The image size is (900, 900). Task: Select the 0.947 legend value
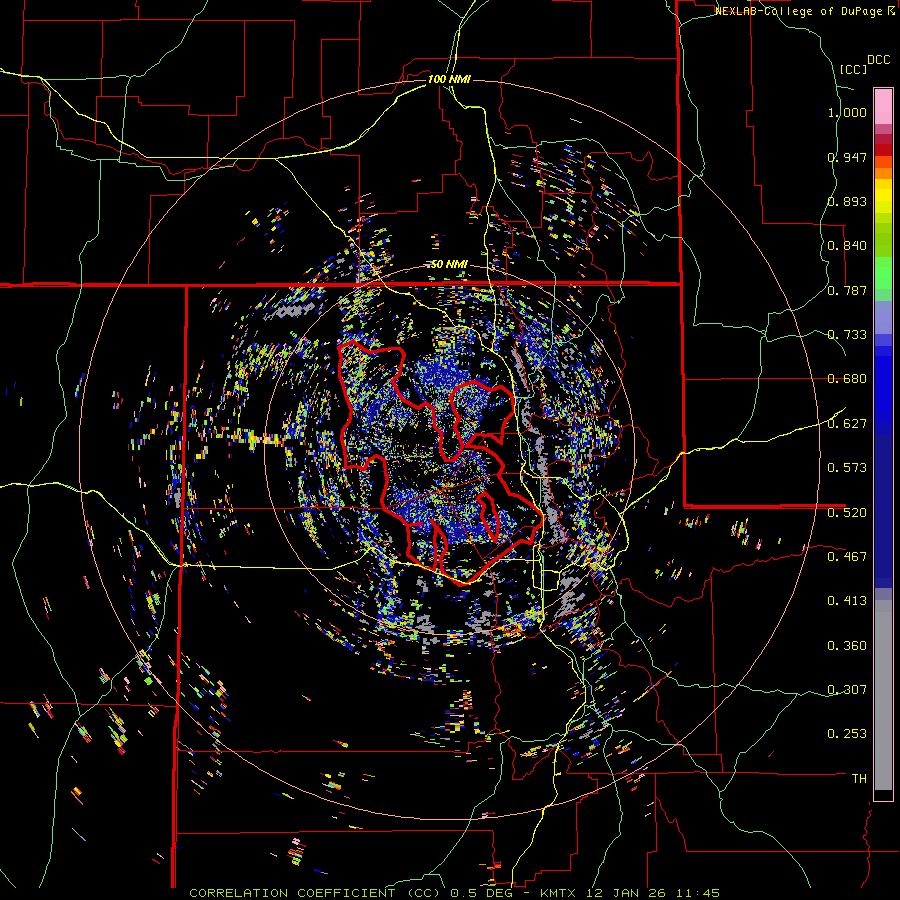click(847, 157)
